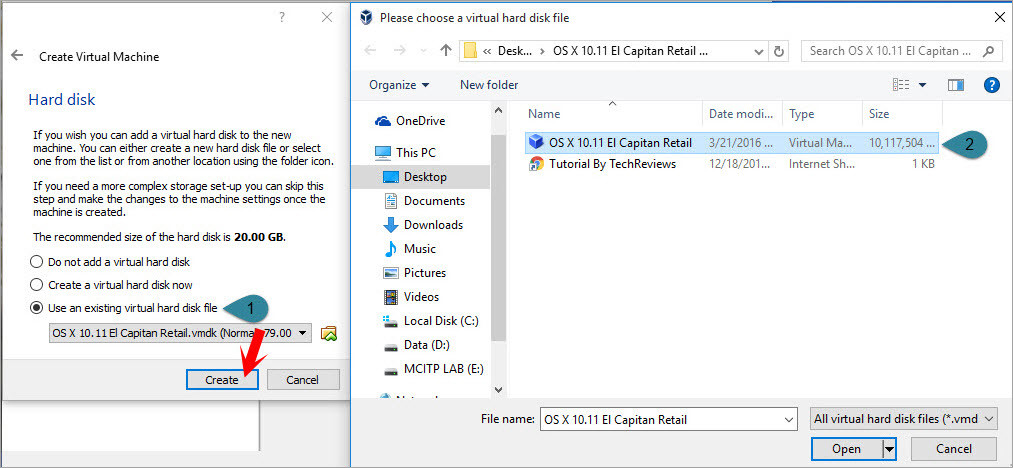
Task: Sort by Date modified column
Action: click(742, 114)
